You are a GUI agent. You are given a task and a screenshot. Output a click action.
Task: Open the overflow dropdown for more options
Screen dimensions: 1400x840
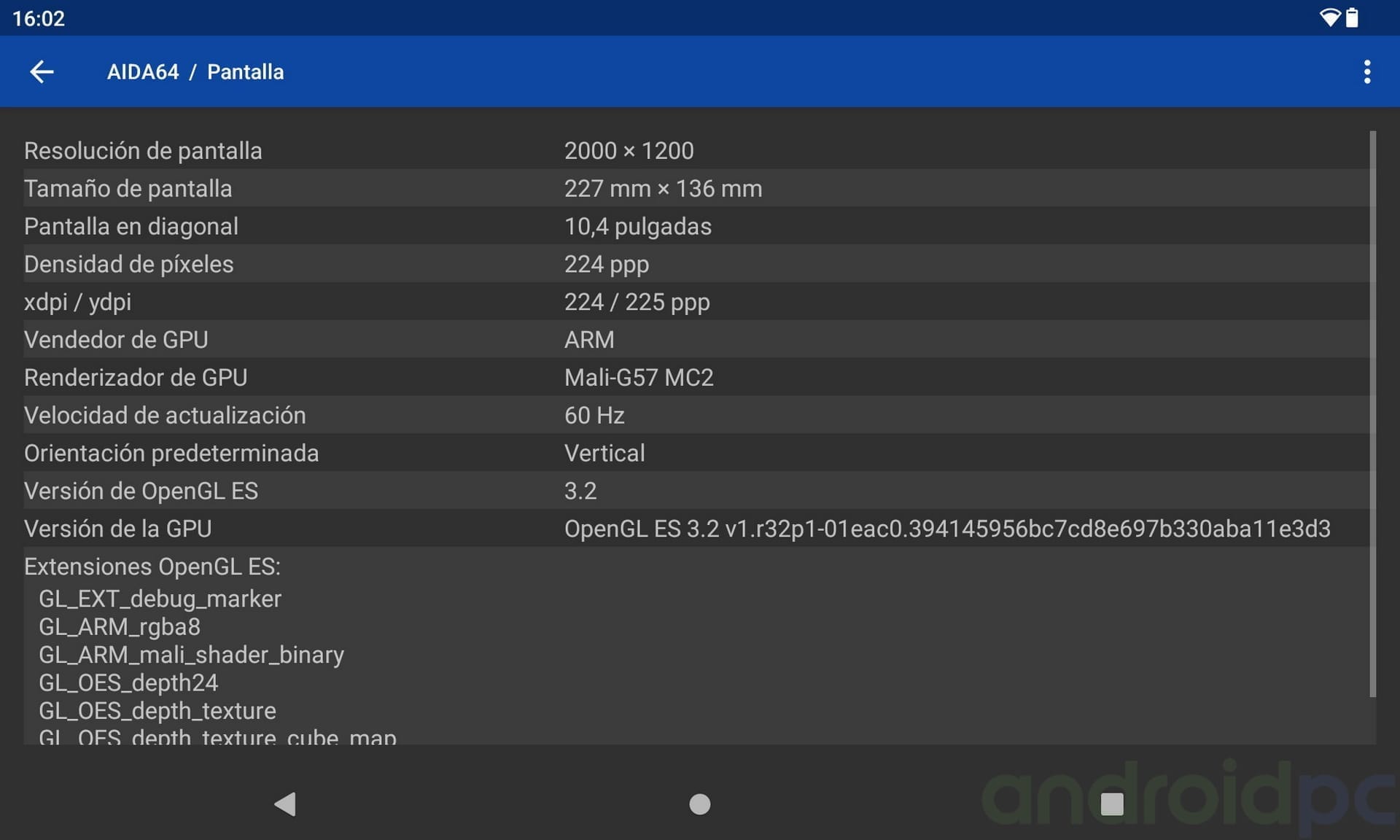pos(1368,71)
